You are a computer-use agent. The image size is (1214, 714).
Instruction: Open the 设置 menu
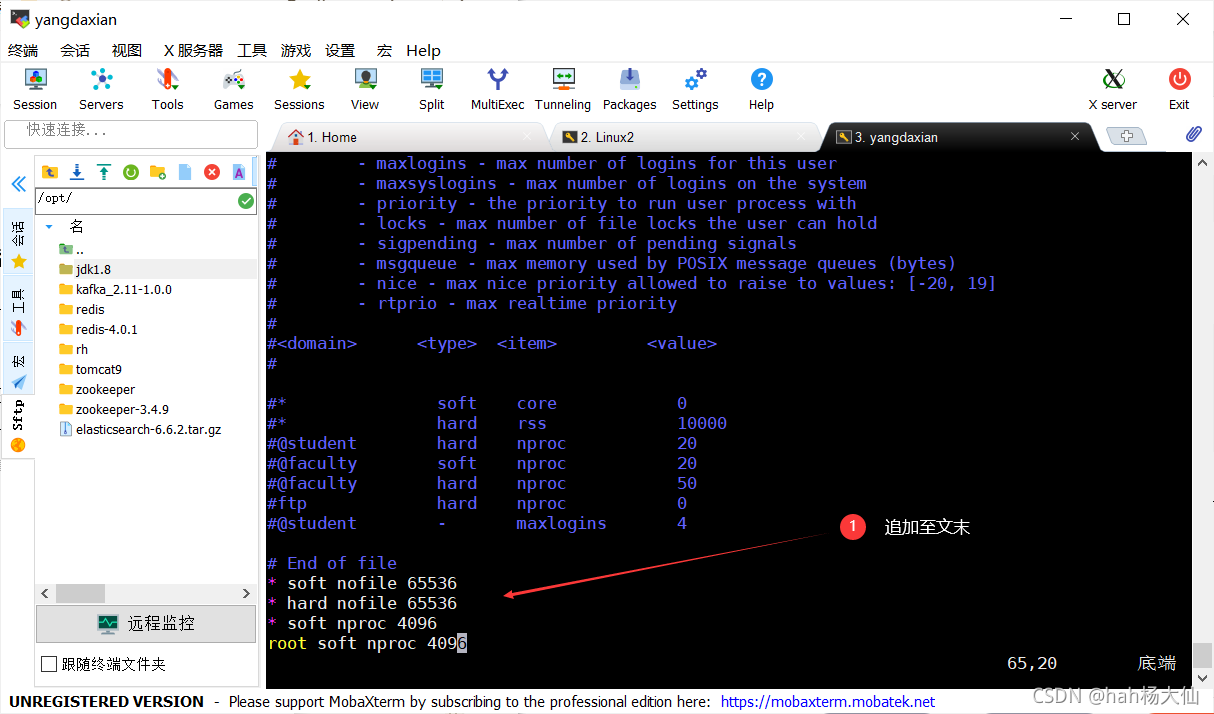340,50
